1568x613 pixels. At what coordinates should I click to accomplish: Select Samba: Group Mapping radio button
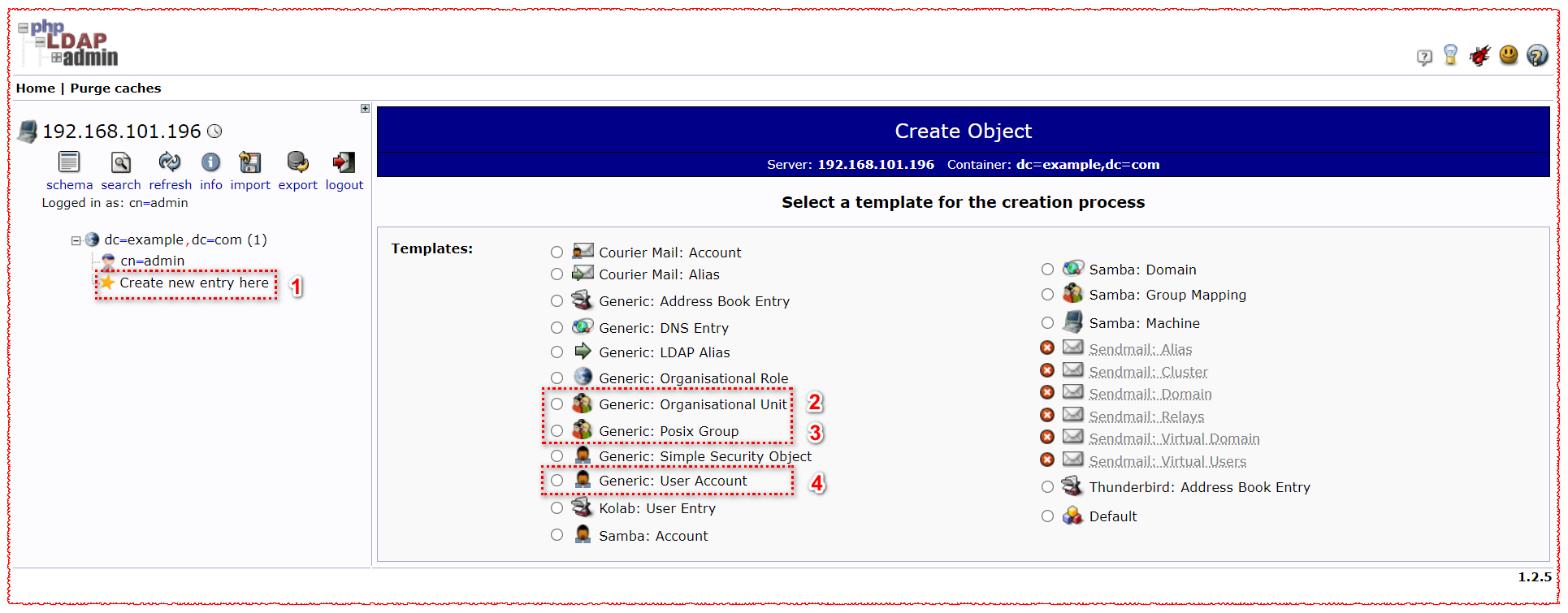point(1047,295)
